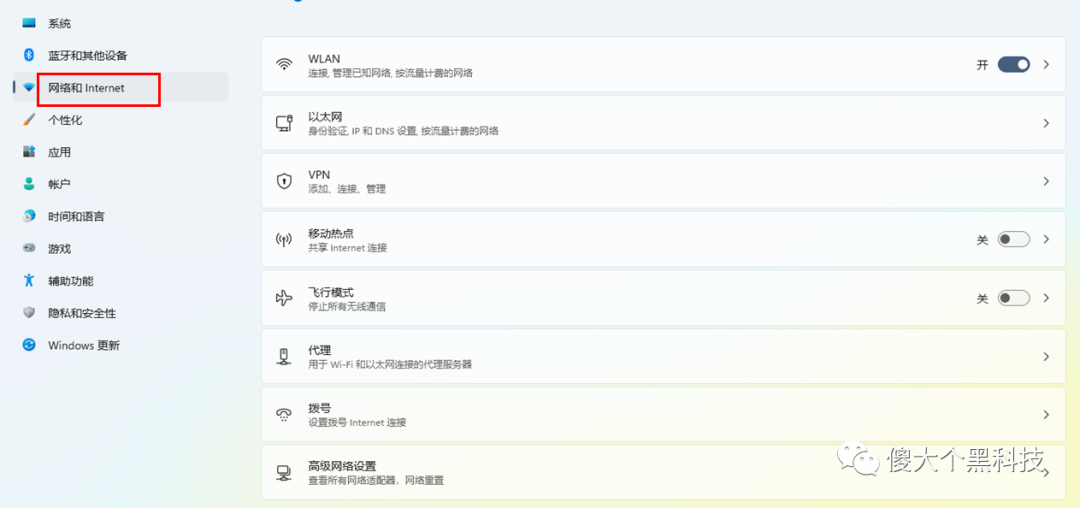Click the network diamond icon in sidebar
This screenshot has height=508, width=1080.
(x=28, y=87)
